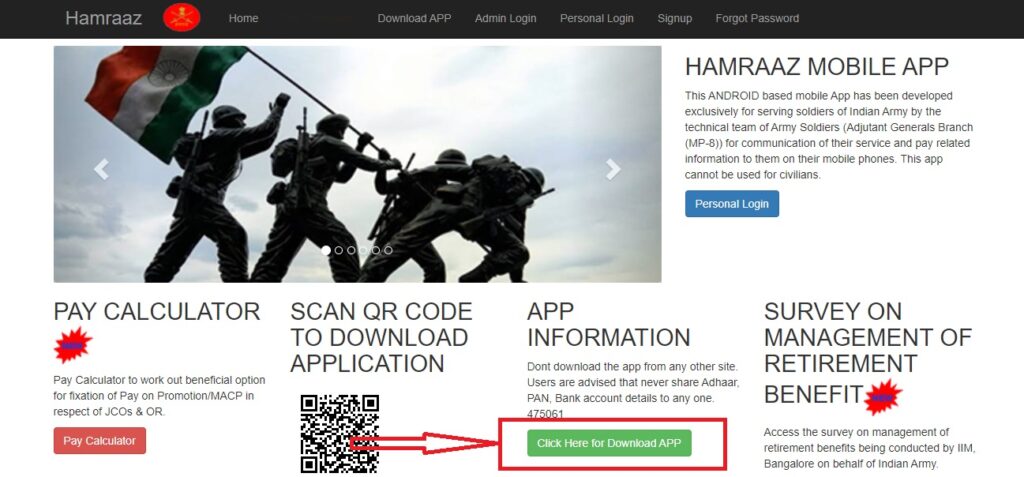The width and height of the screenshot is (1024, 477).
Task: Open the Hamraaz brand link
Action: (103, 18)
